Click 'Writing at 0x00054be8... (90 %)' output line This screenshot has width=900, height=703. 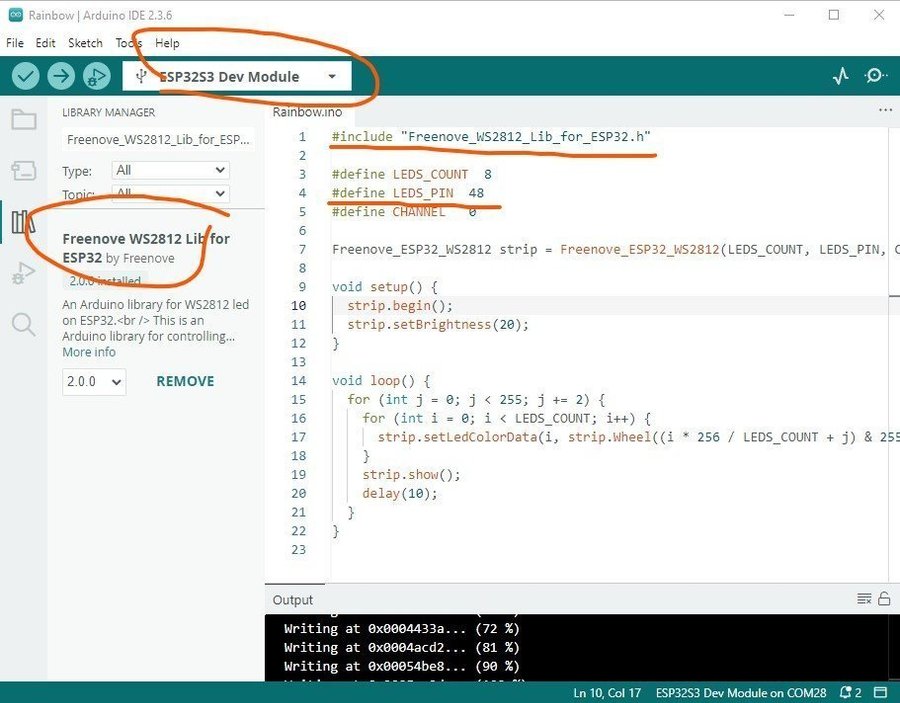(402, 666)
